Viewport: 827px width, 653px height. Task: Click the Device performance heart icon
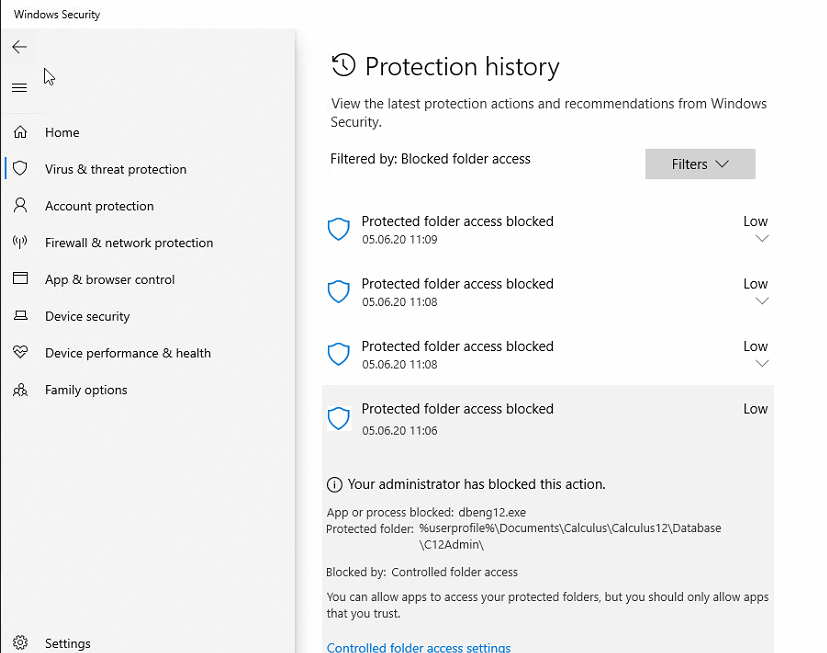point(20,353)
